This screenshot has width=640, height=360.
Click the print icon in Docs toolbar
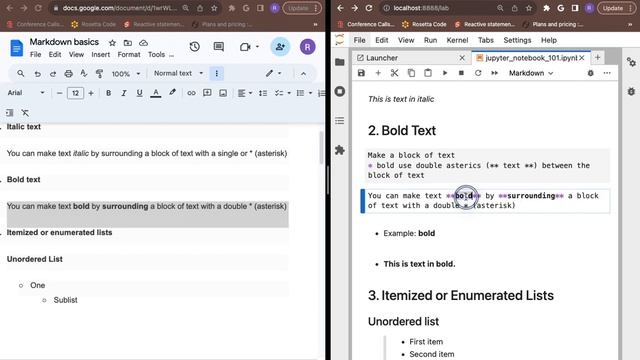pyautogui.click(x=69, y=74)
